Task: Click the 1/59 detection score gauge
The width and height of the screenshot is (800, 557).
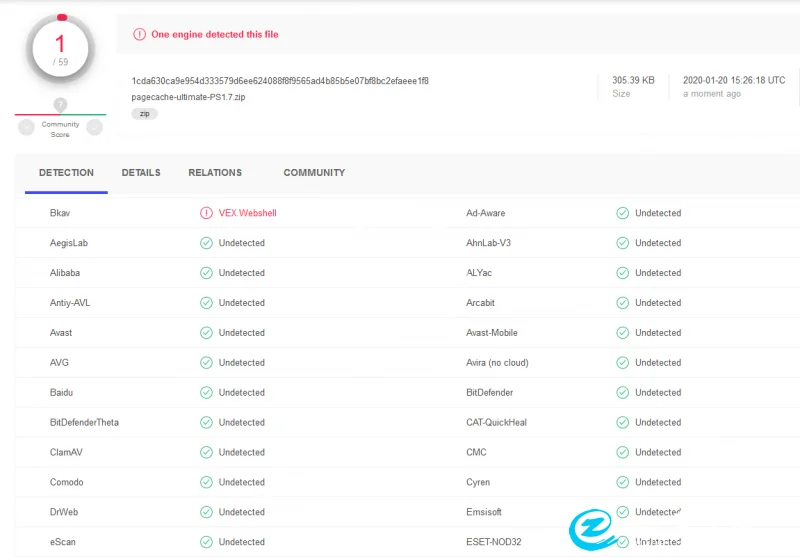Action: (60, 47)
